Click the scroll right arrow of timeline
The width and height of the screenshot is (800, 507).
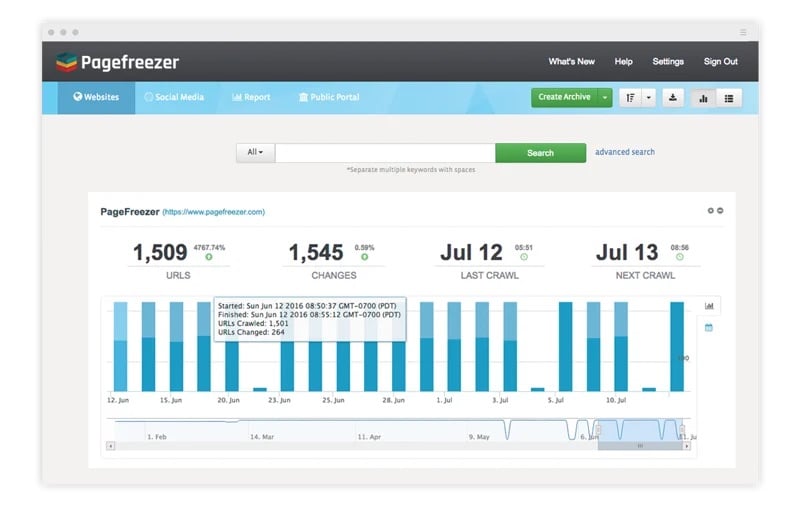[x=687, y=446]
